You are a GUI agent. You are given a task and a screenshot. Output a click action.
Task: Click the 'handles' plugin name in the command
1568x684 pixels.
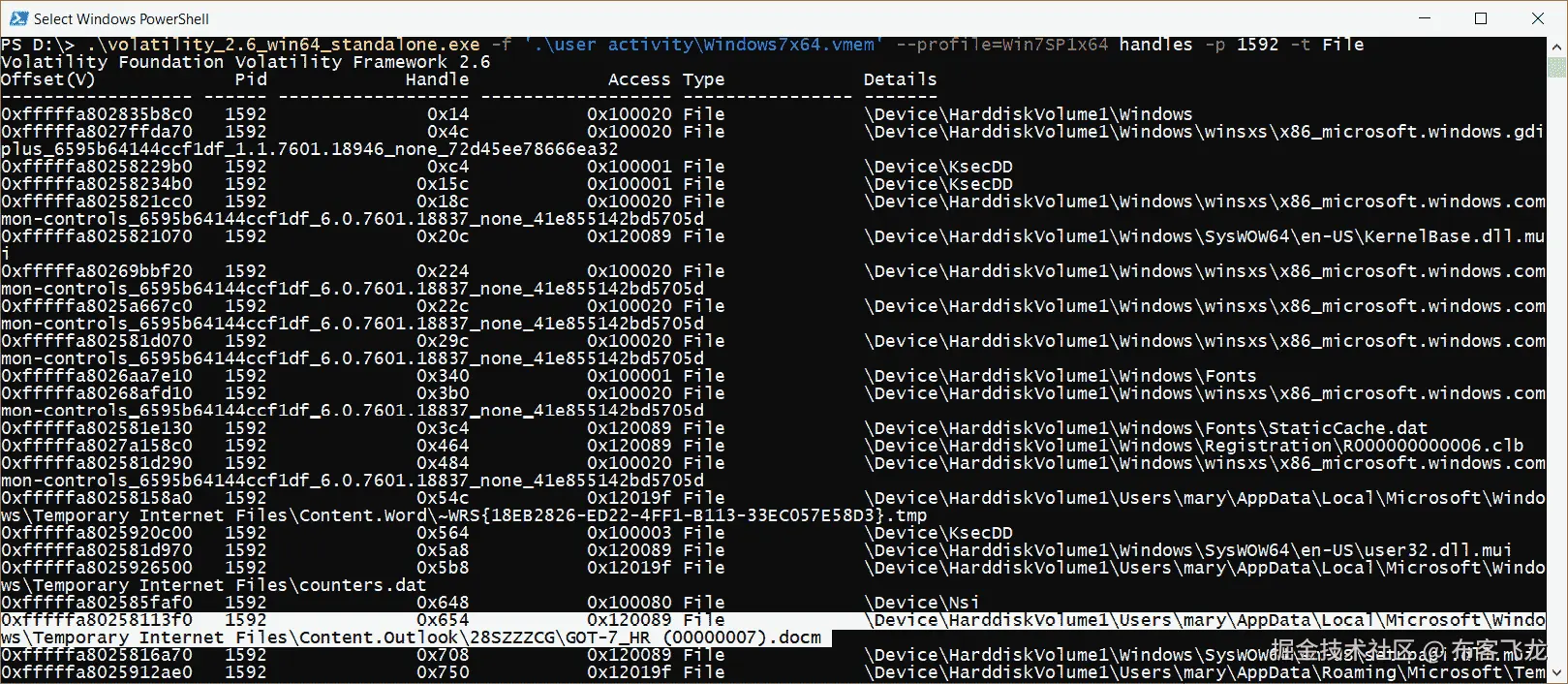tap(1156, 45)
